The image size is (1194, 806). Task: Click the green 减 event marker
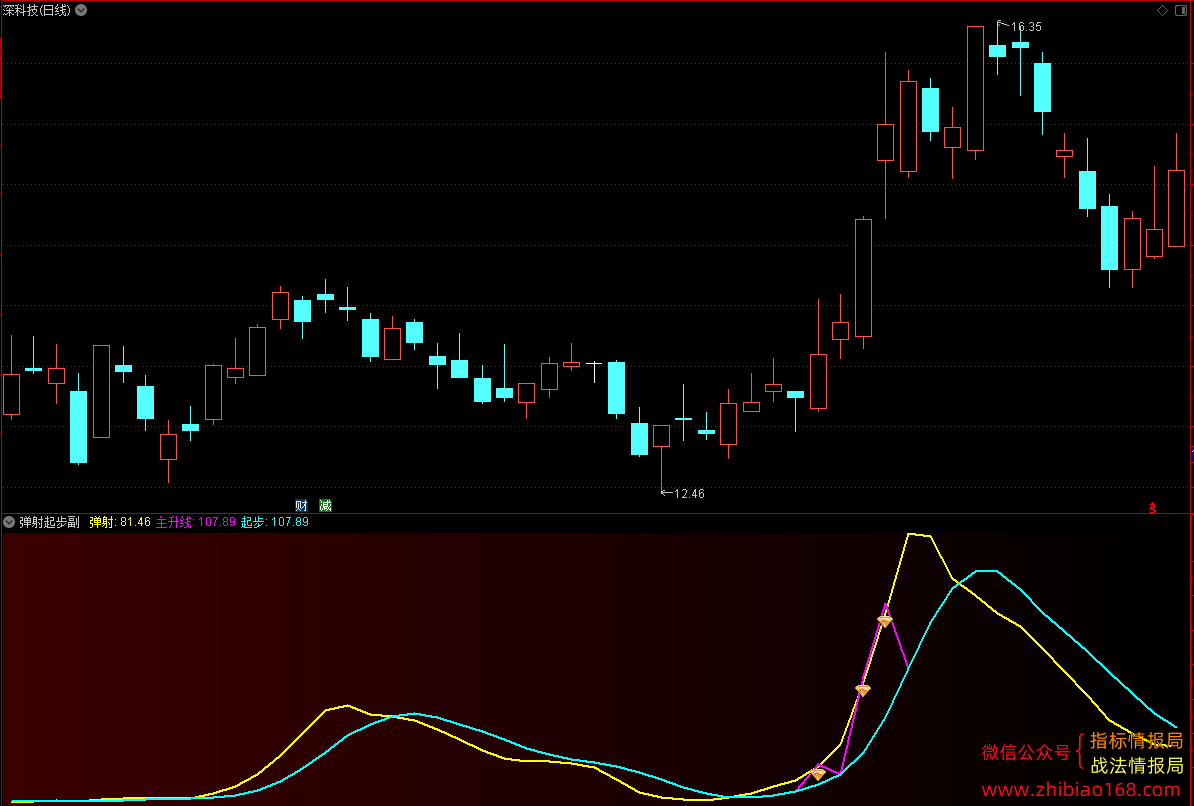point(325,505)
